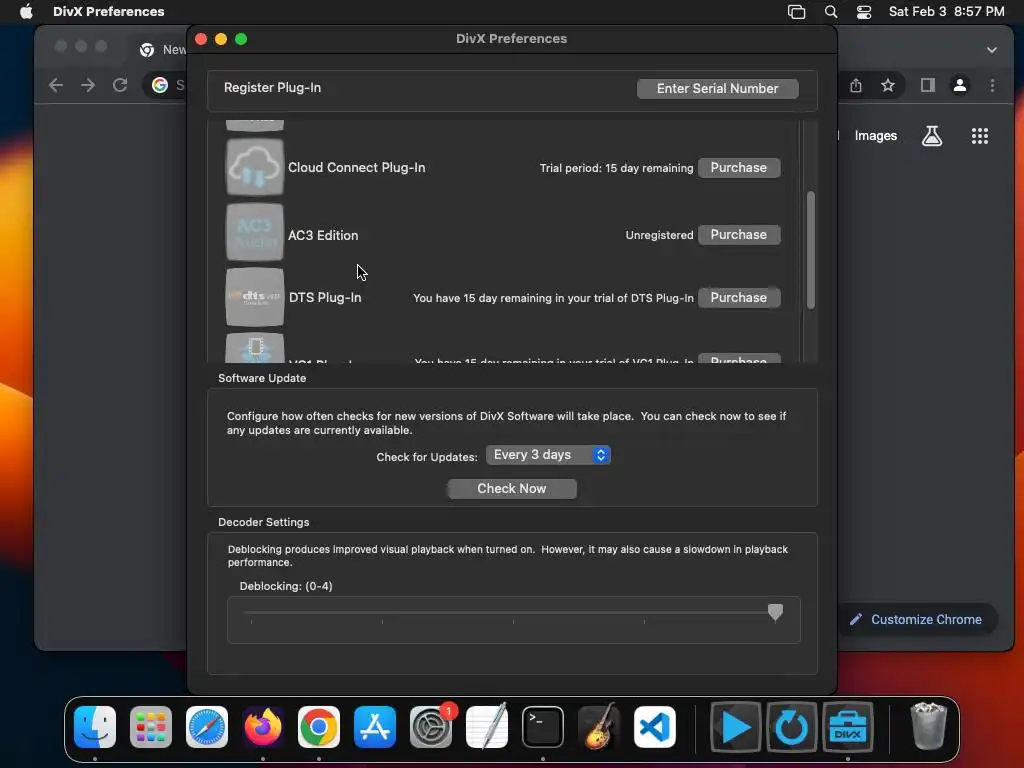Open the Apple menu

[26, 11]
